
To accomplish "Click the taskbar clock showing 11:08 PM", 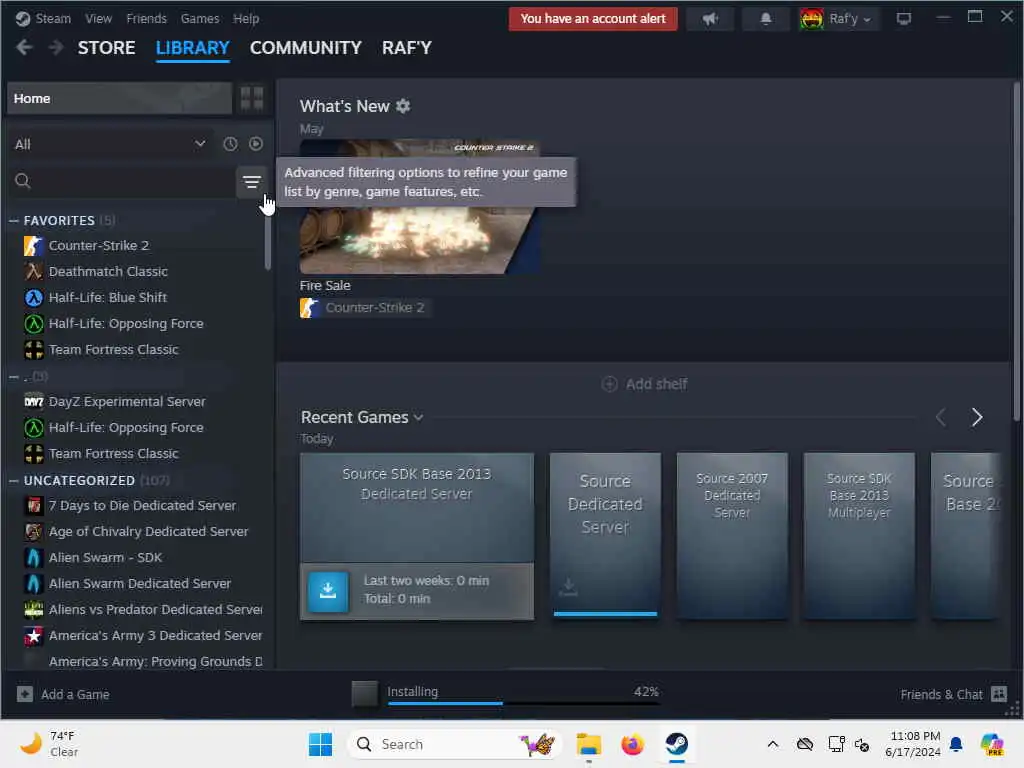I will tap(913, 744).
